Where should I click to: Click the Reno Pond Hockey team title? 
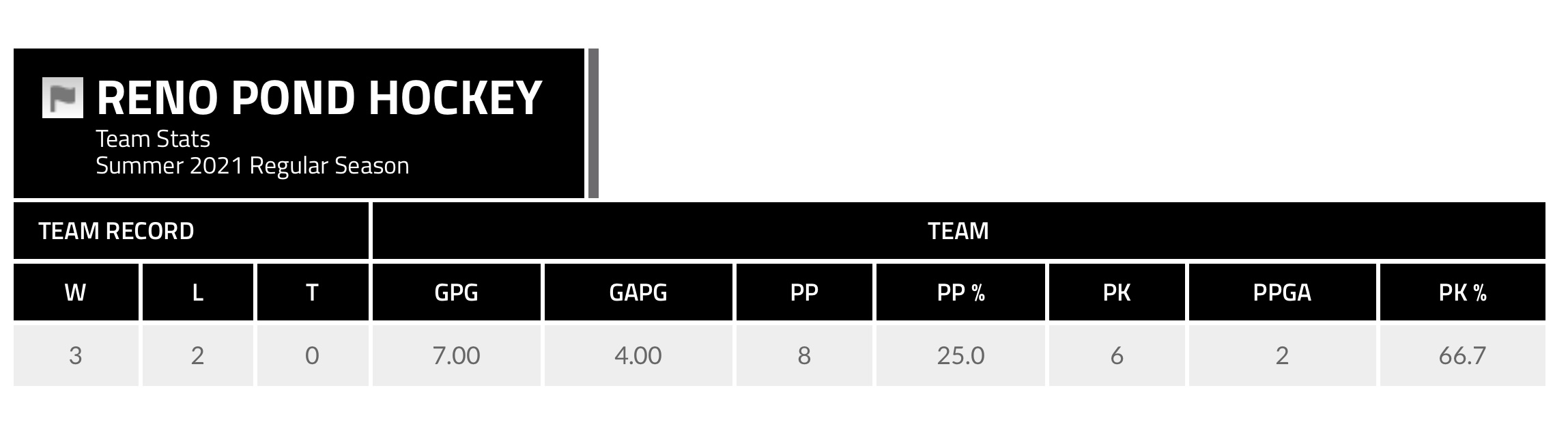click(319, 98)
